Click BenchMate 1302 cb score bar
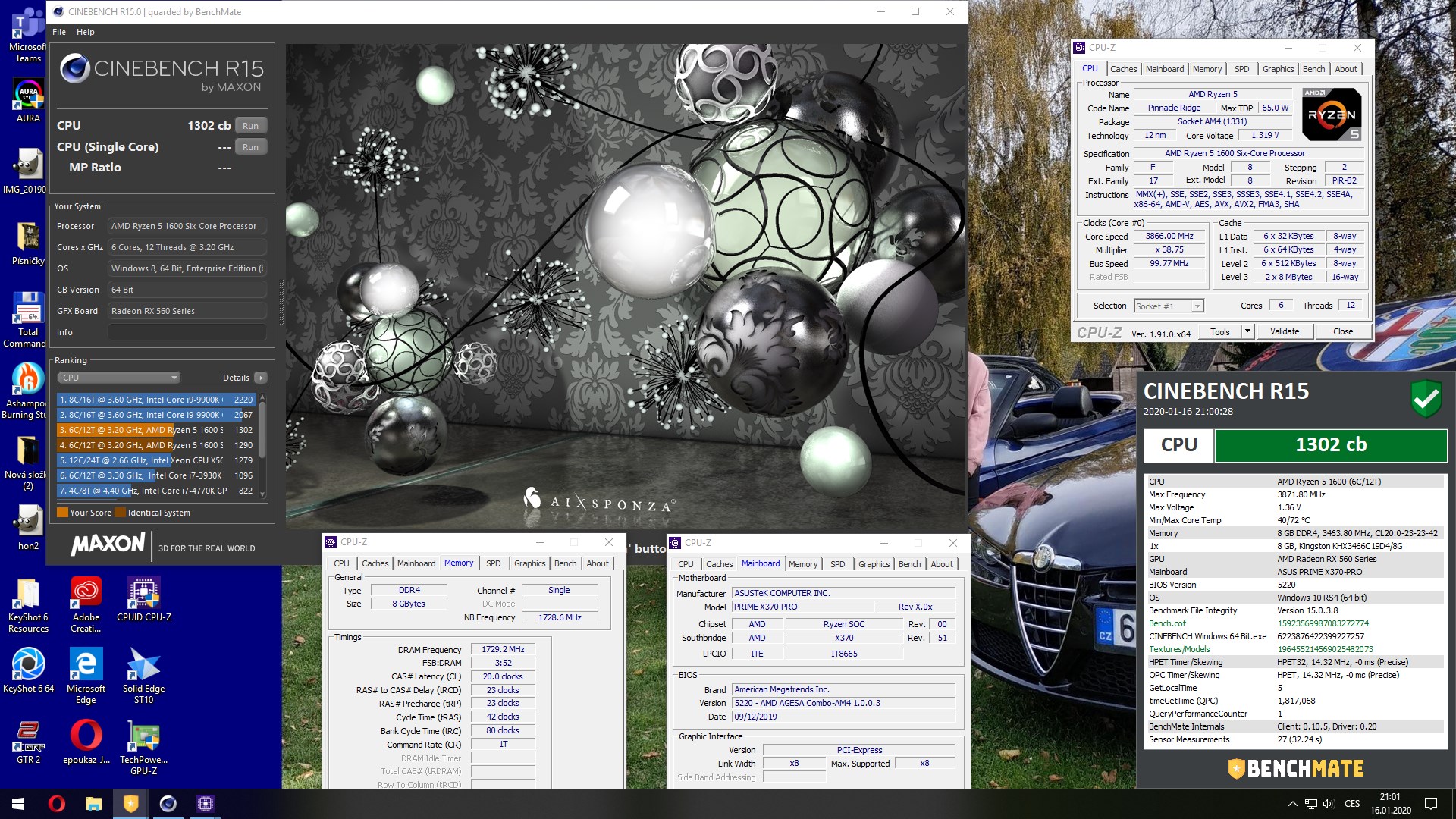Image resolution: width=1456 pixels, height=819 pixels. 1331,445
